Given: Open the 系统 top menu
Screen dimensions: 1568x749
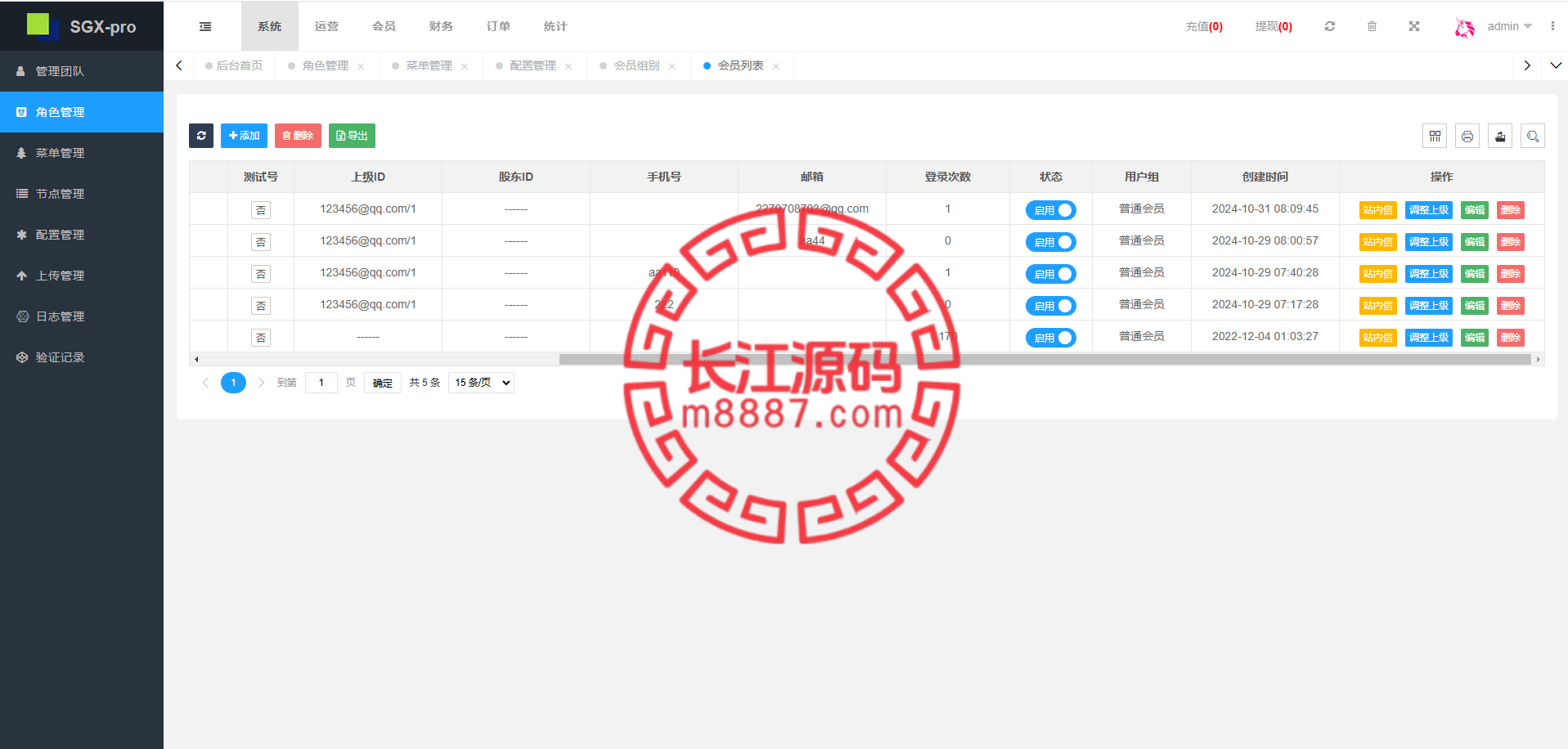Looking at the screenshot, I should point(269,26).
